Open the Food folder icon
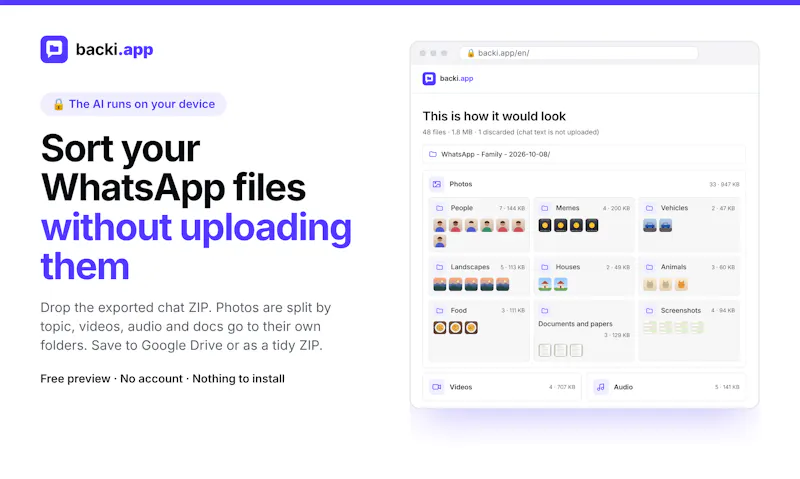 pyautogui.click(x=439, y=310)
